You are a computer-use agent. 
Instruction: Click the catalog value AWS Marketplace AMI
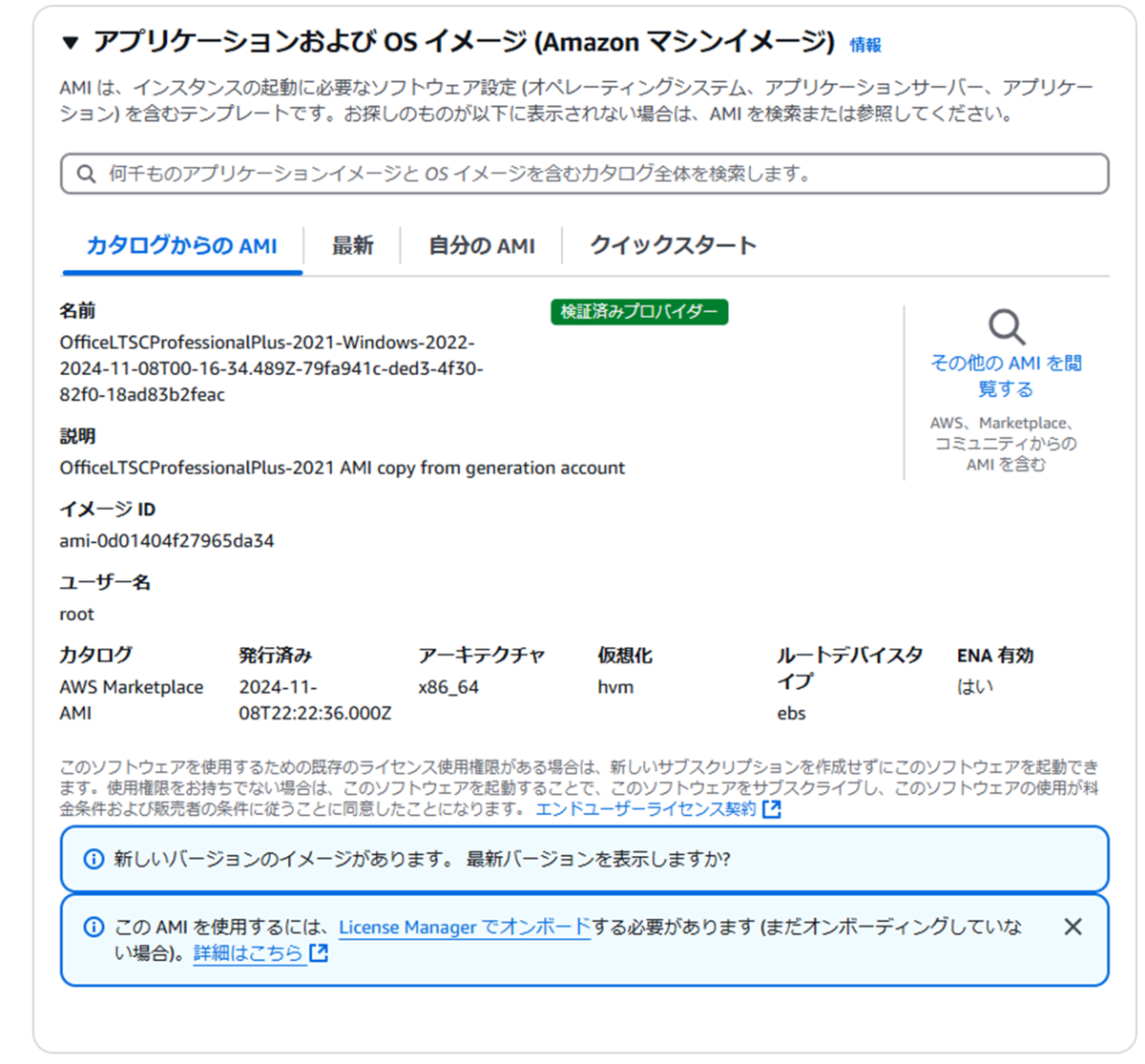(132, 699)
